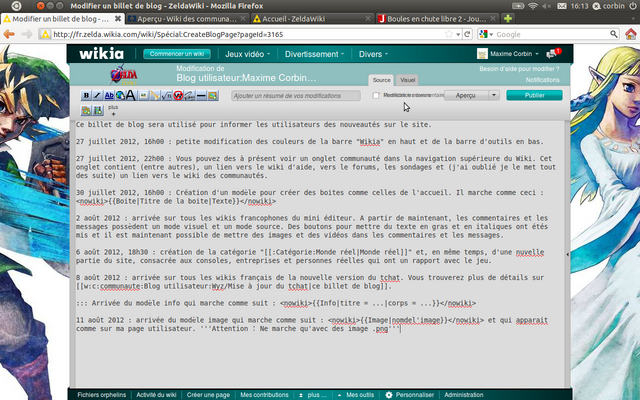Expand the Mes outils menu

[356, 395]
